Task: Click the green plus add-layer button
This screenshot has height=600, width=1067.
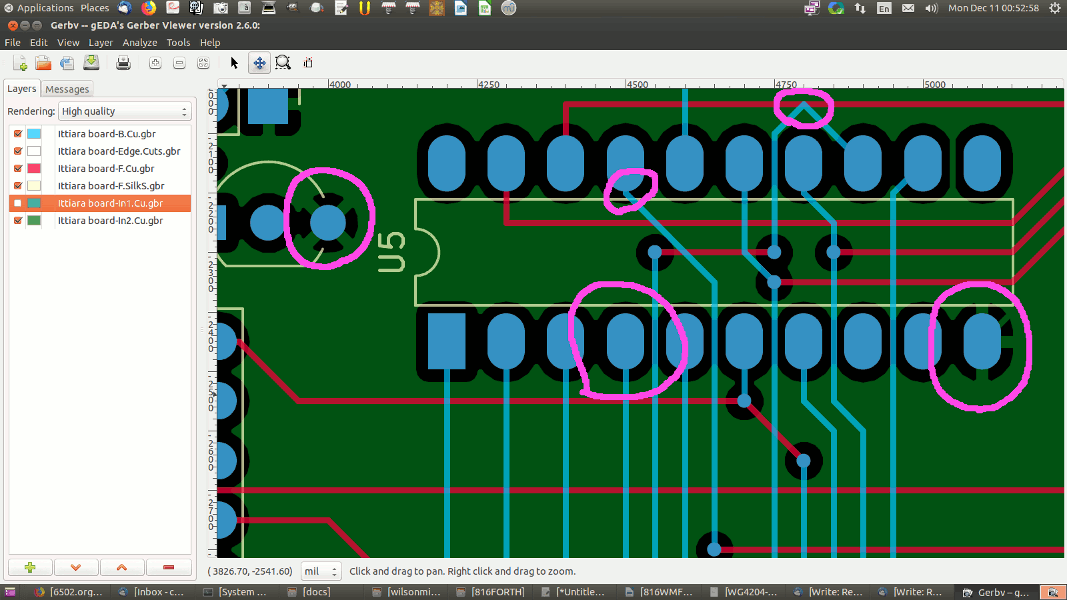Action: point(30,567)
